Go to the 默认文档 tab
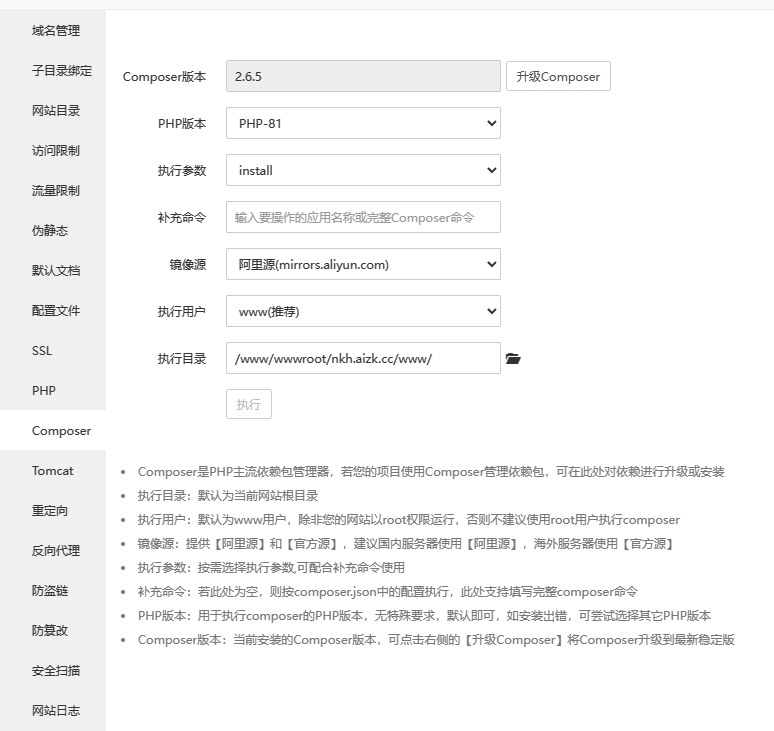This screenshot has width=774, height=731. [x=53, y=270]
